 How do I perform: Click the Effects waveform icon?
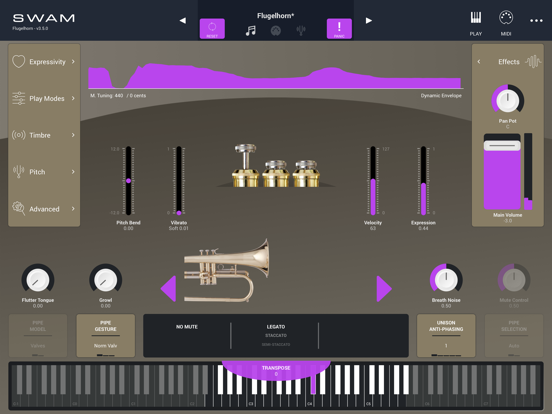[x=533, y=62]
